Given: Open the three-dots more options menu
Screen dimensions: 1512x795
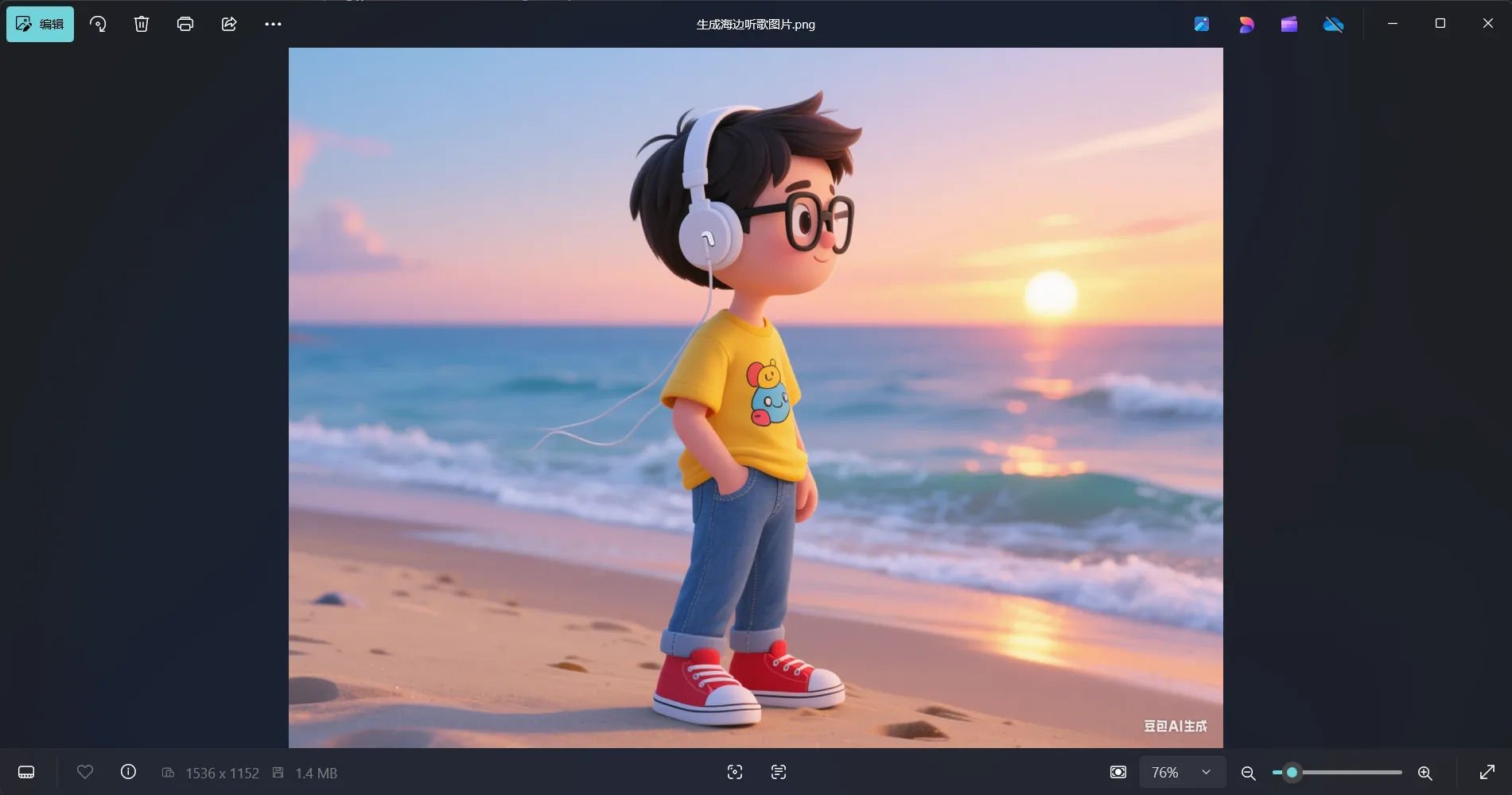Looking at the screenshot, I should click(x=273, y=24).
